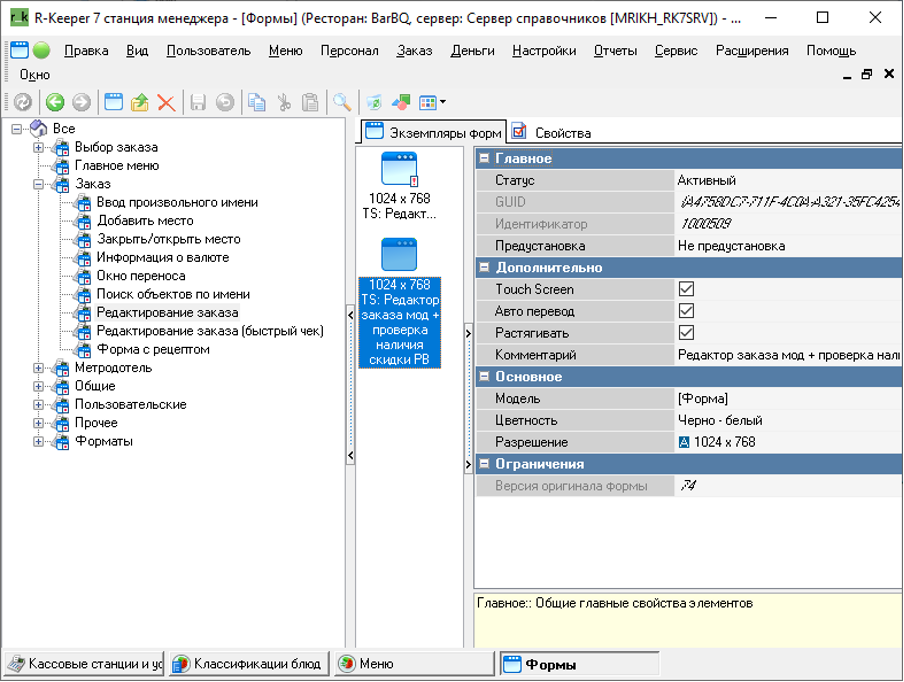Click the copy icon in the toolbar

click(257, 102)
